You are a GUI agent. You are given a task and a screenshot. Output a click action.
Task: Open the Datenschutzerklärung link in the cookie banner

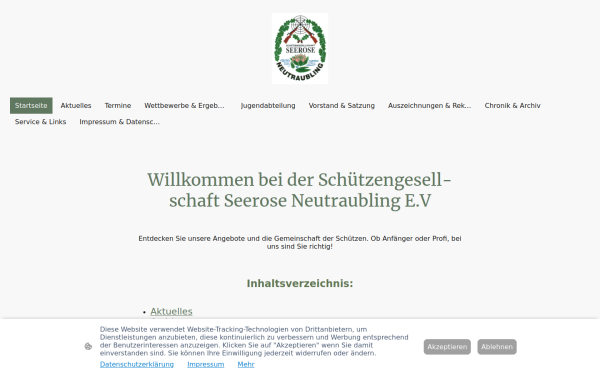click(x=137, y=364)
